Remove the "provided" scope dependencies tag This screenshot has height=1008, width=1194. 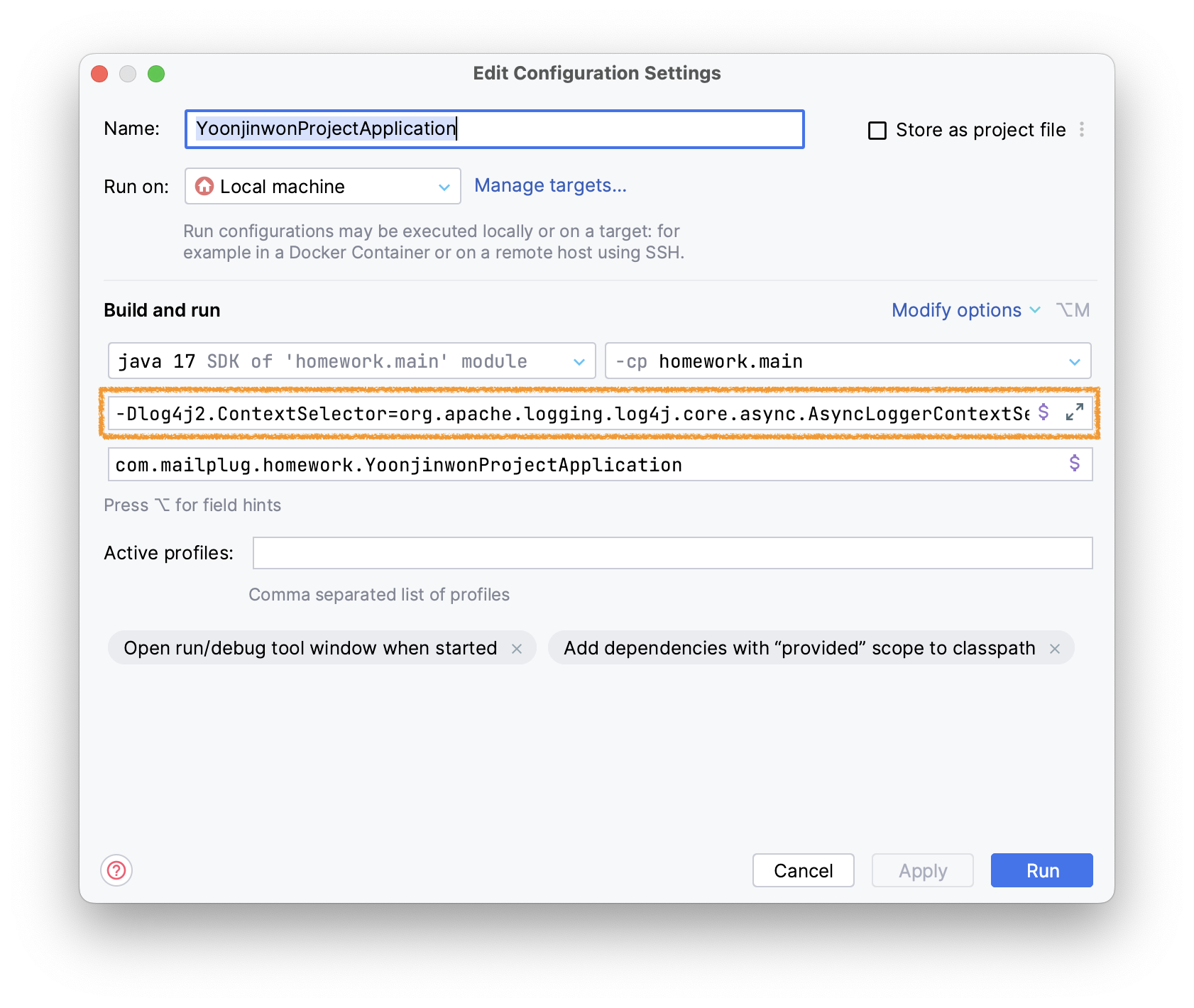(1055, 647)
